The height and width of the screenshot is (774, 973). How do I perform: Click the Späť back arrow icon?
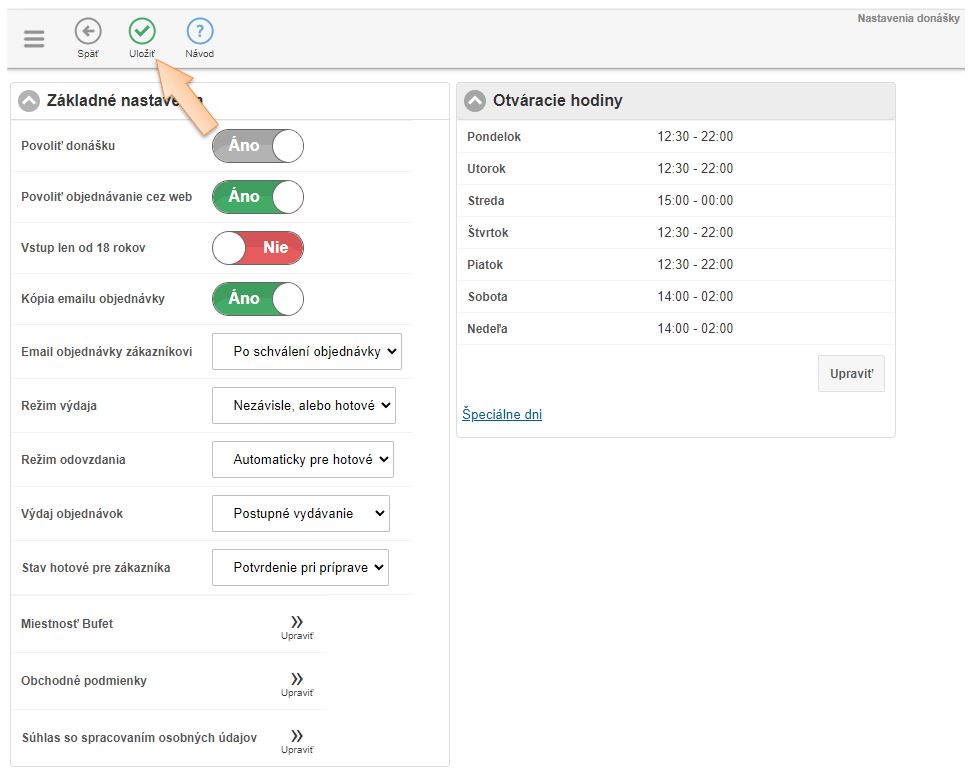(x=88, y=32)
